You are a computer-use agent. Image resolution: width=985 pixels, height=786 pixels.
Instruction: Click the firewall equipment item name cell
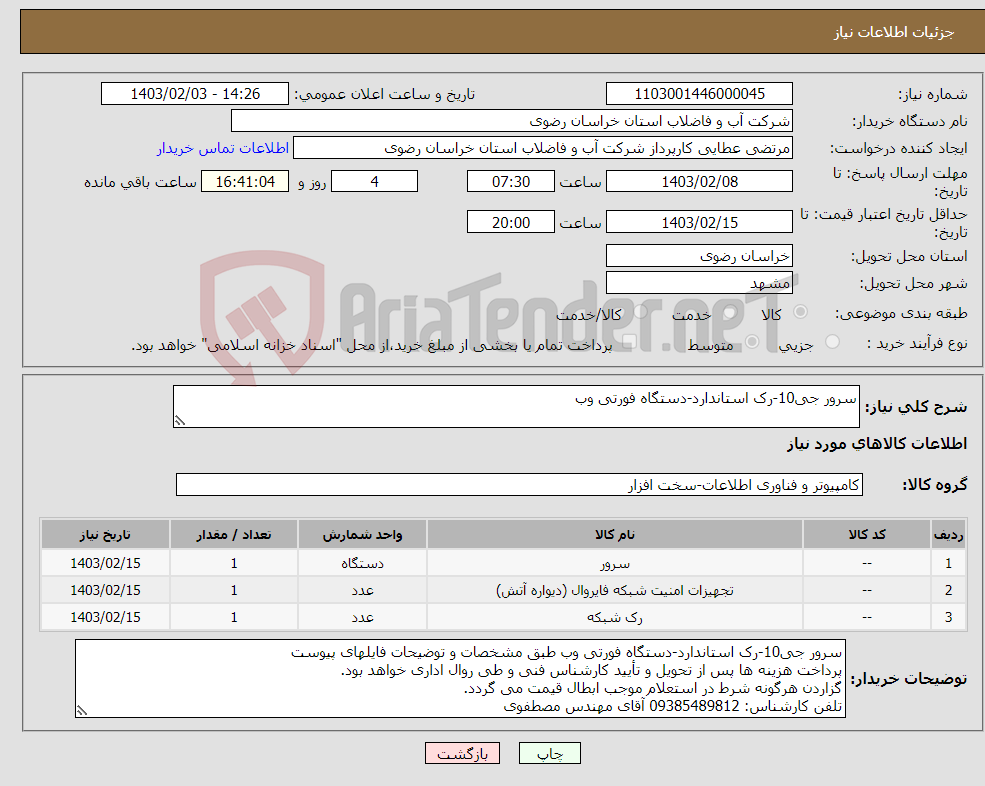click(x=615, y=590)
